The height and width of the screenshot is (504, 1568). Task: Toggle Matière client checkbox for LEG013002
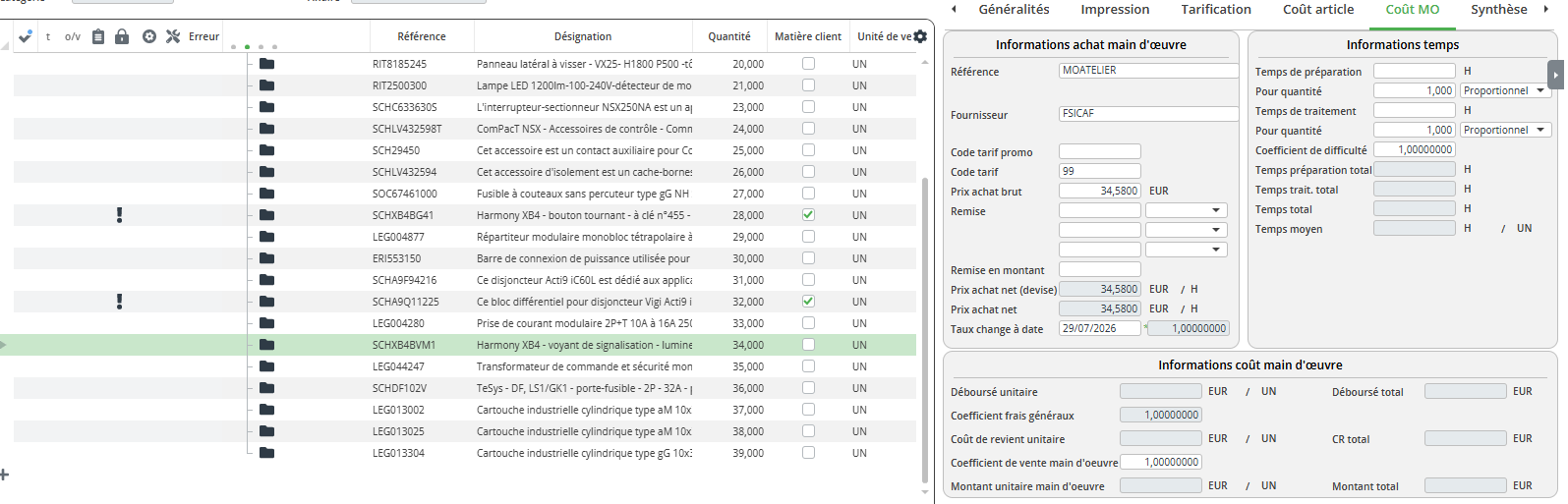pyautogui.click(x=808, y=410)
